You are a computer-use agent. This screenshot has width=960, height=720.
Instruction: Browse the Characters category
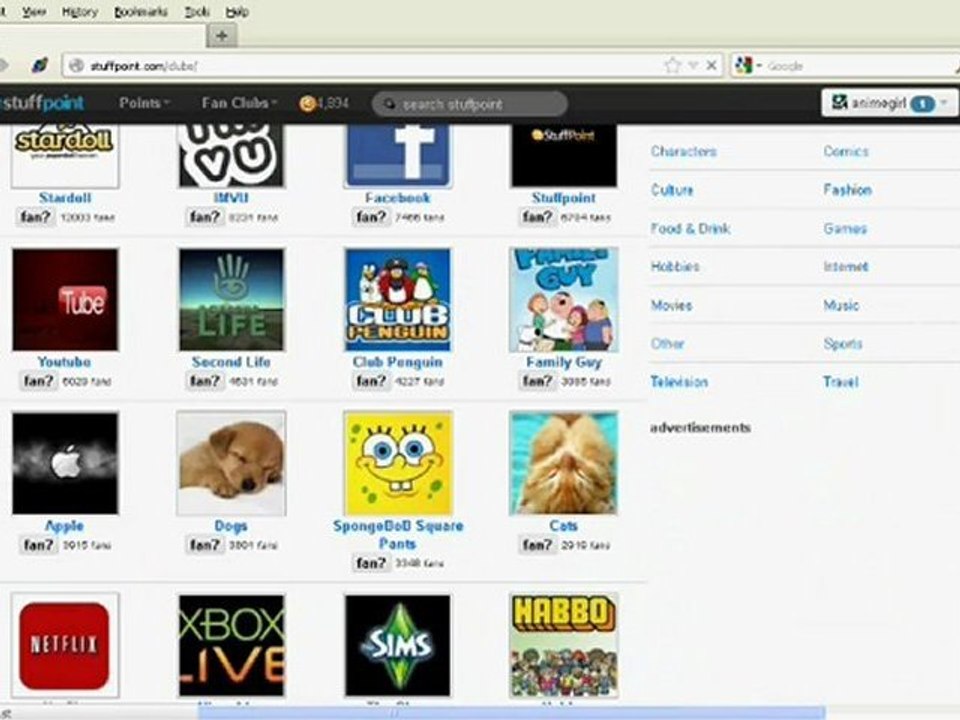(x=684, y=151)
